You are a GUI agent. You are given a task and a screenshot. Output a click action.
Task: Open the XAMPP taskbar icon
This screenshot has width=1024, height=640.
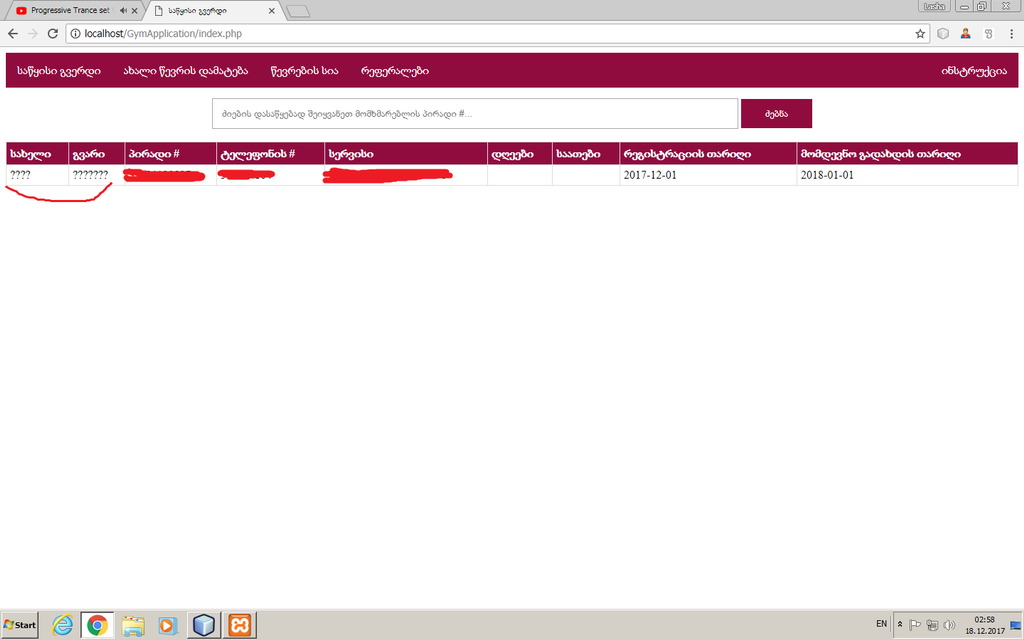[240, 625]
